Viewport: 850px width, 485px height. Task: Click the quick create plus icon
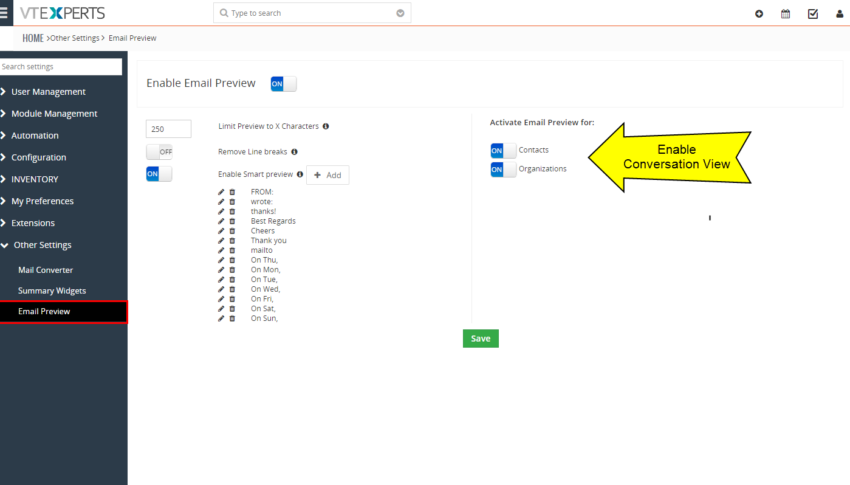(x=759, y=14)
